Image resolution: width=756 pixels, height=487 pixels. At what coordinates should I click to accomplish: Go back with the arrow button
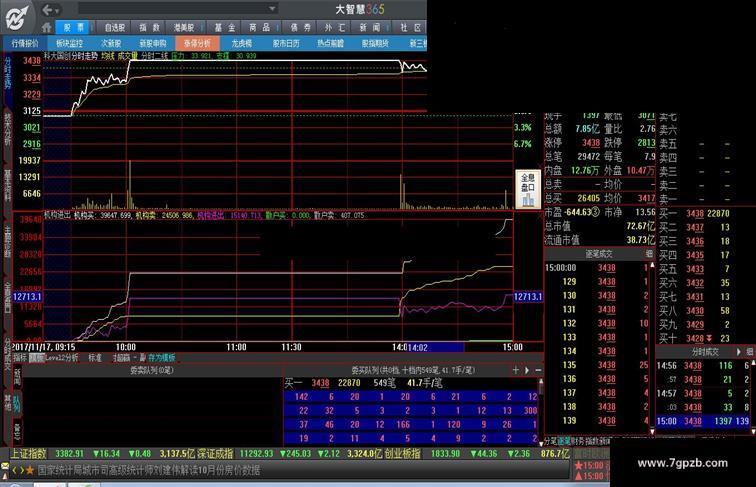click(47, 10)
